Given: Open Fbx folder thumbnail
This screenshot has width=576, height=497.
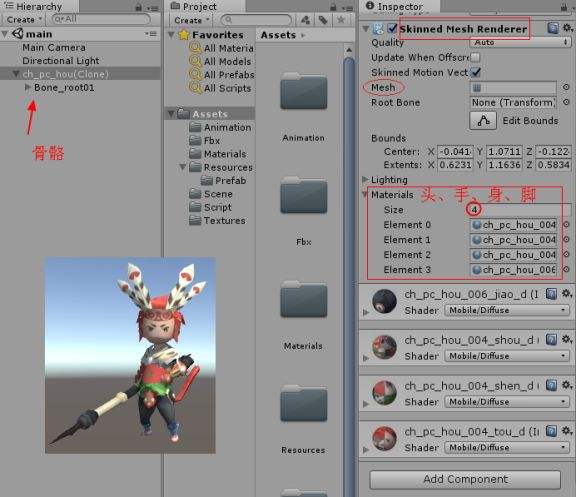Looking at the screenshot, I should tap(304, 196).
